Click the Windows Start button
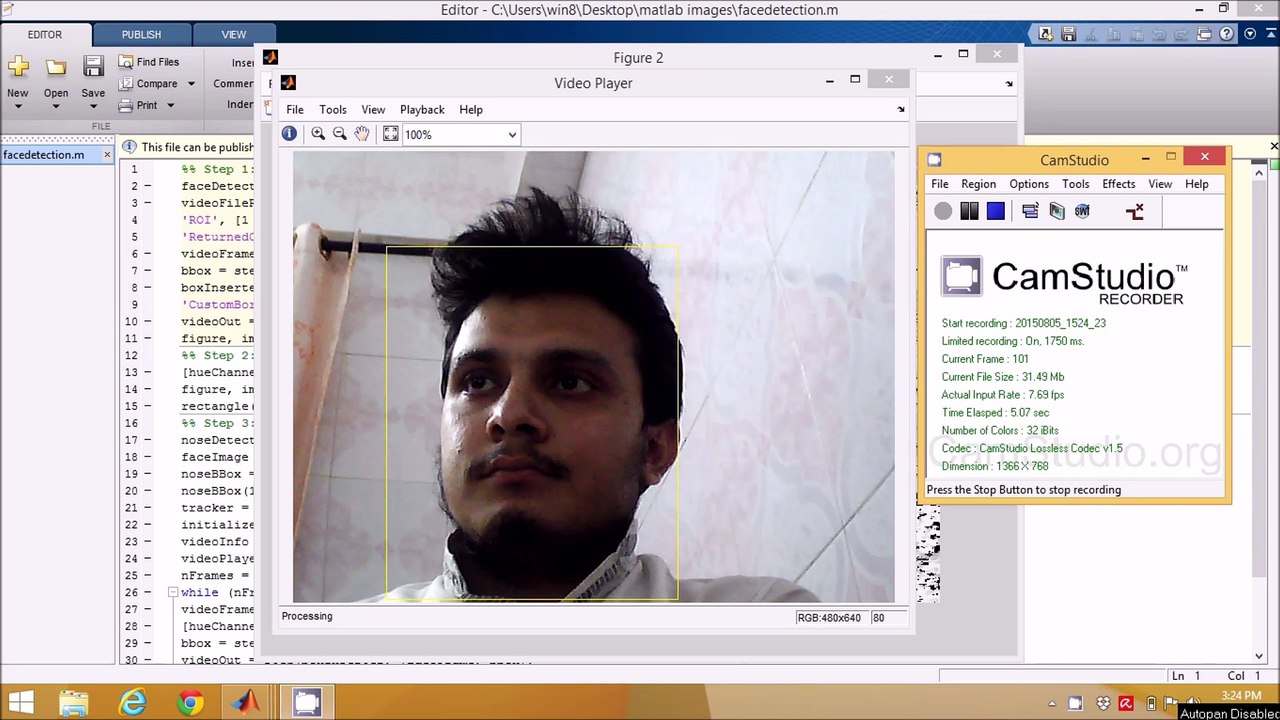Screen dimensions: 1280x720 point(20,703)
